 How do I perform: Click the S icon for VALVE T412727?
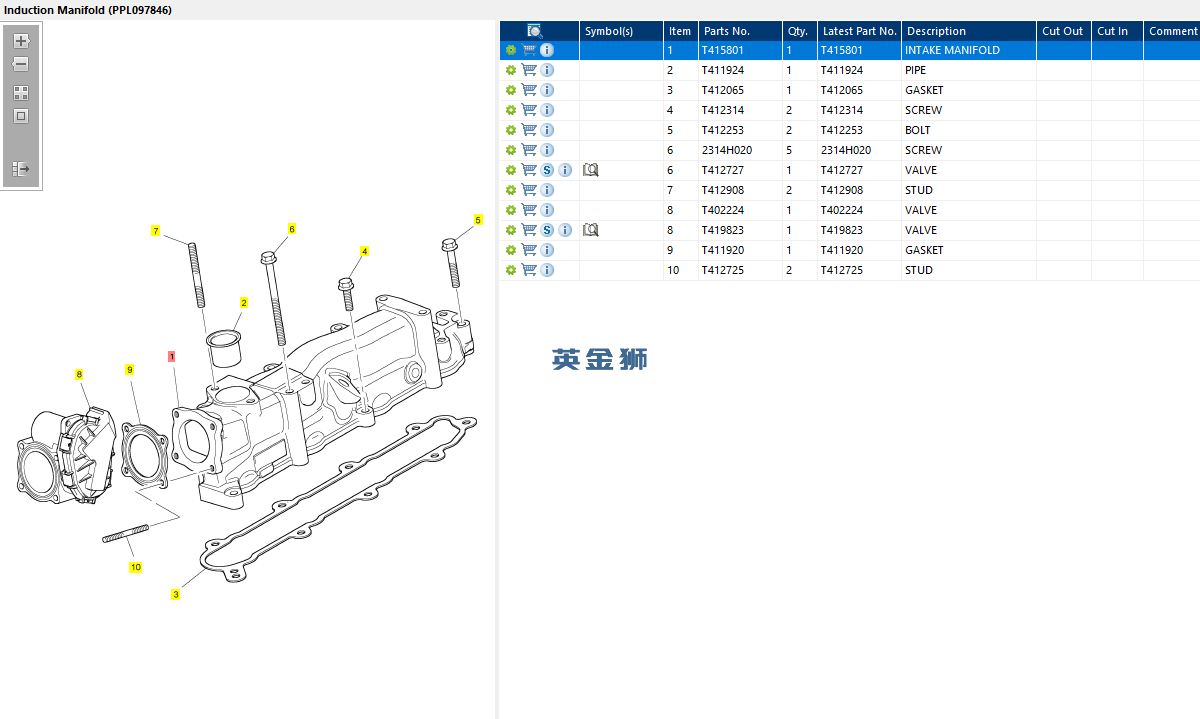coord(547,170)
